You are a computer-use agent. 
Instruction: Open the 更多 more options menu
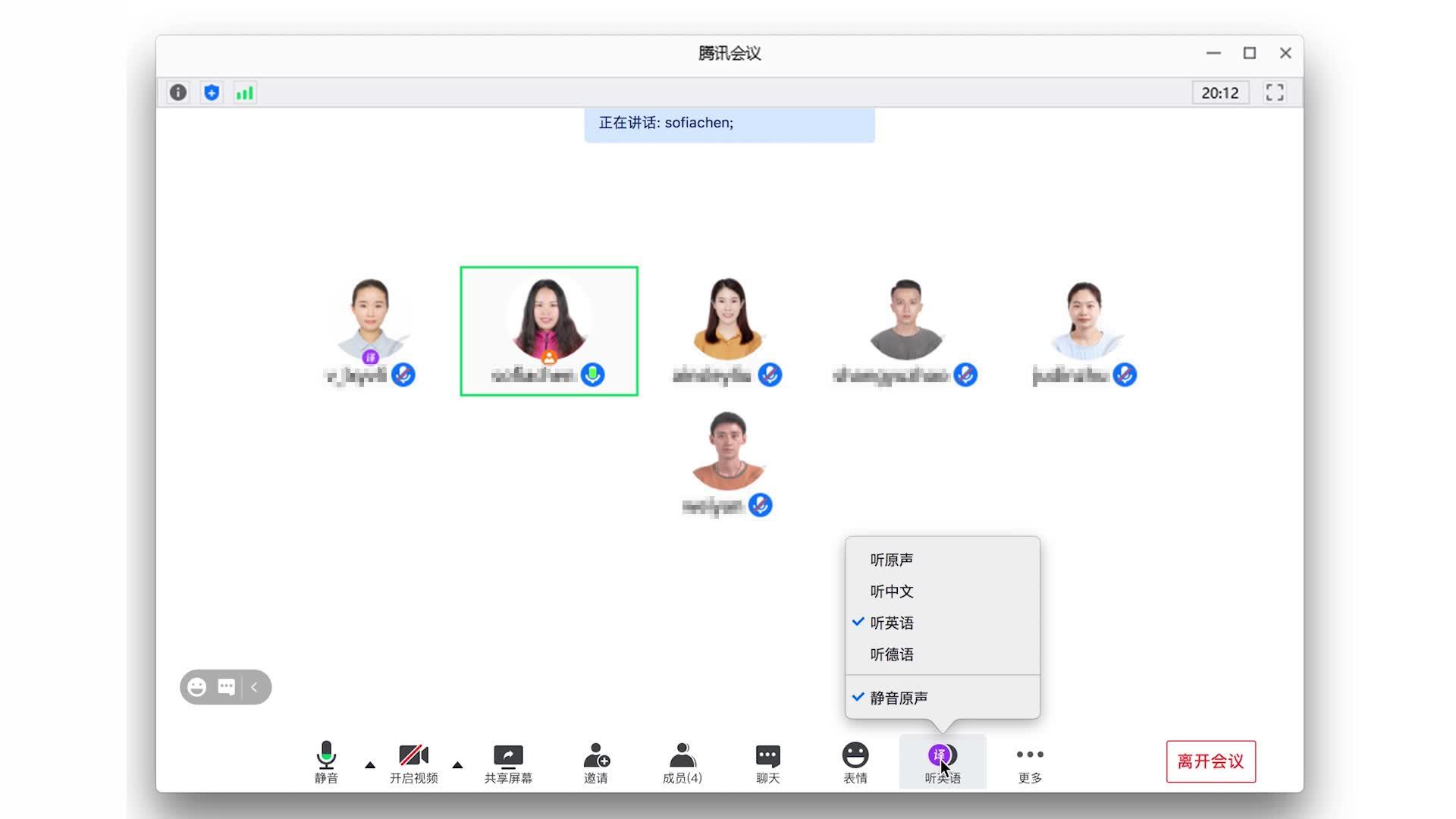[1030, 761]
